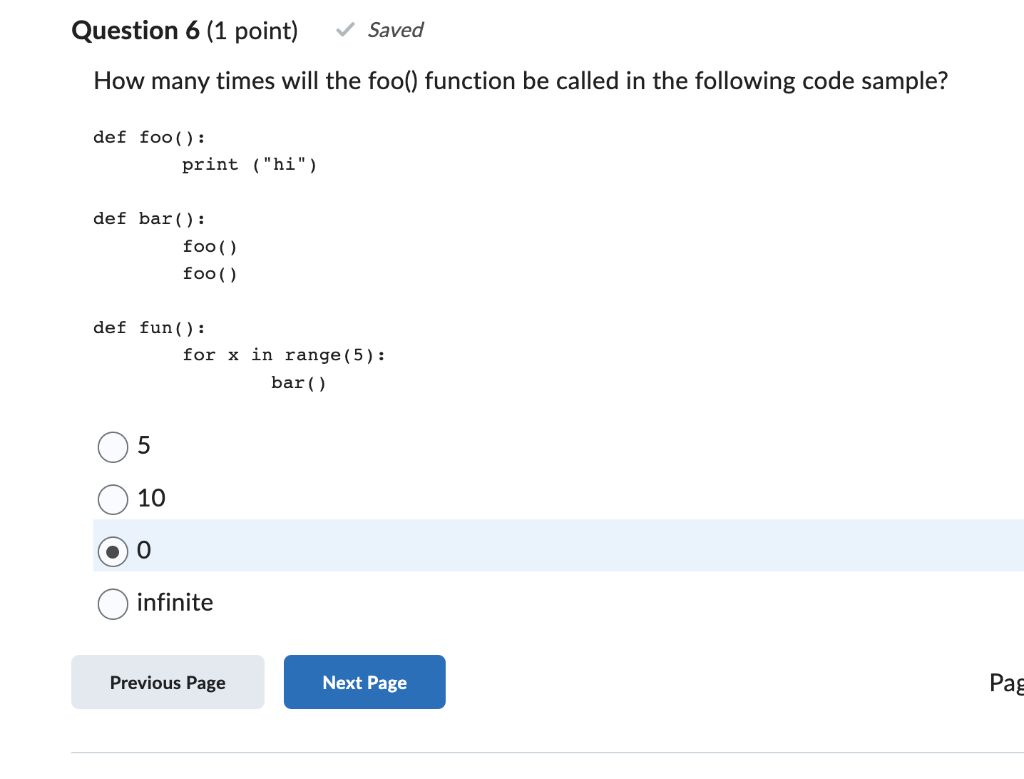Select the "10" answer option
The image size is (1024, 779).
pos(113,499)
